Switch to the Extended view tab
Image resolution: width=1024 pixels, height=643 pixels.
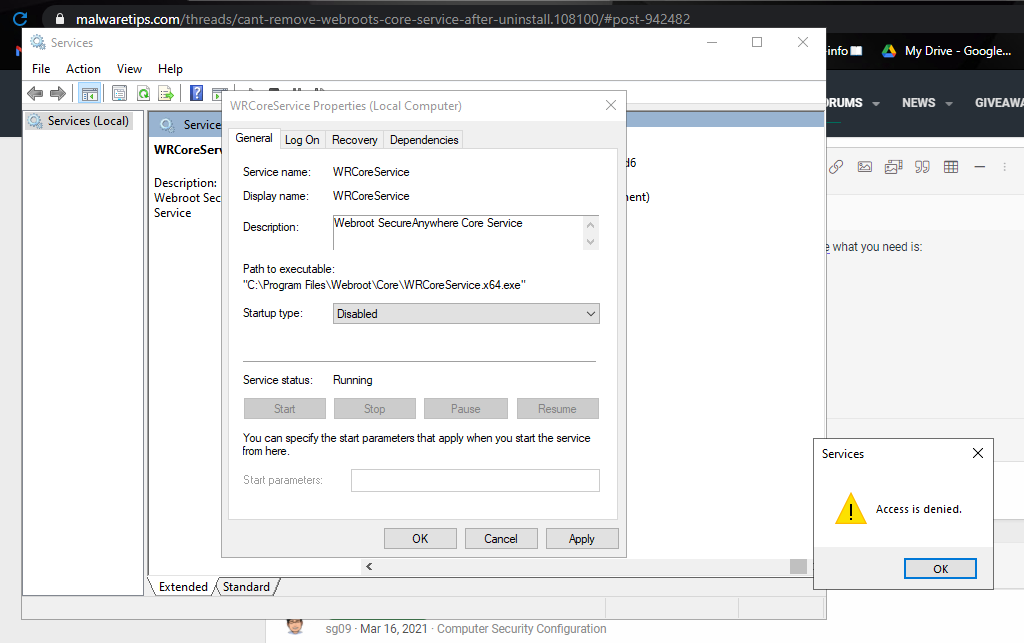[183, 587]
